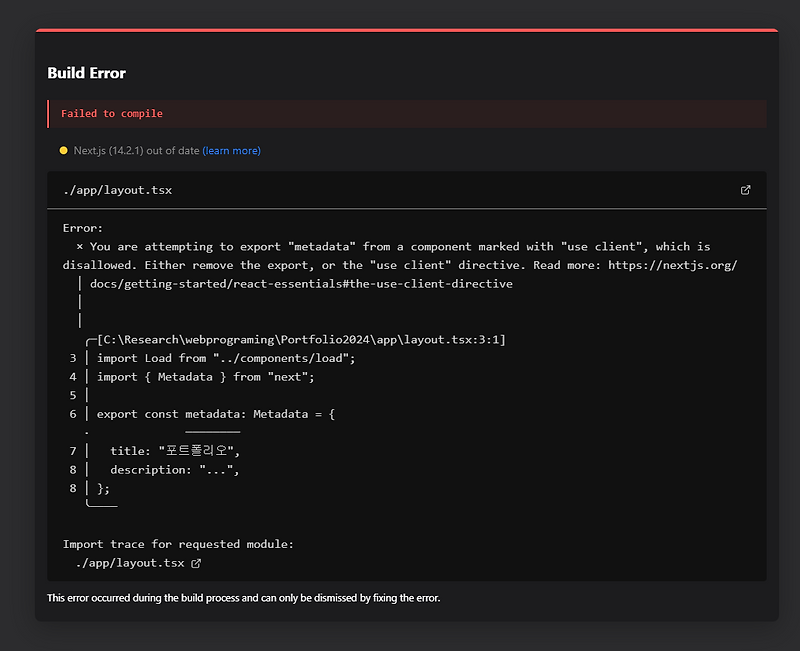Click the footer build process error note
Image resolution: width=800 pixels, height=651 pixels.
(243, 598)
